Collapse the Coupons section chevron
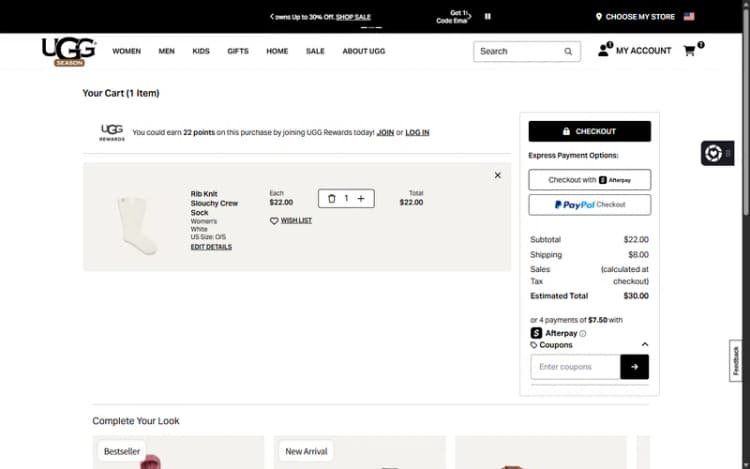The image size is (750, 469). 645,345
